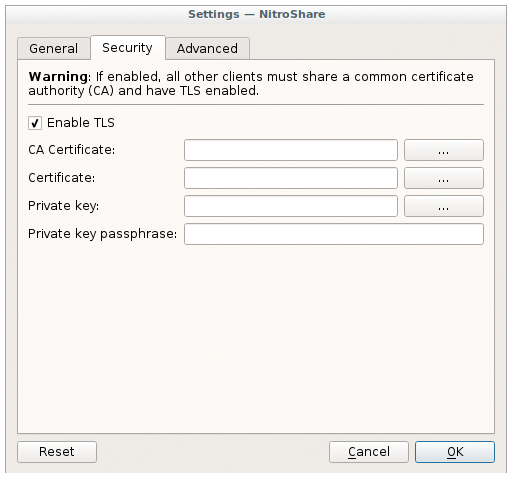
Task: Cancel the settings dialog
Action: click(x=369, y=452)
